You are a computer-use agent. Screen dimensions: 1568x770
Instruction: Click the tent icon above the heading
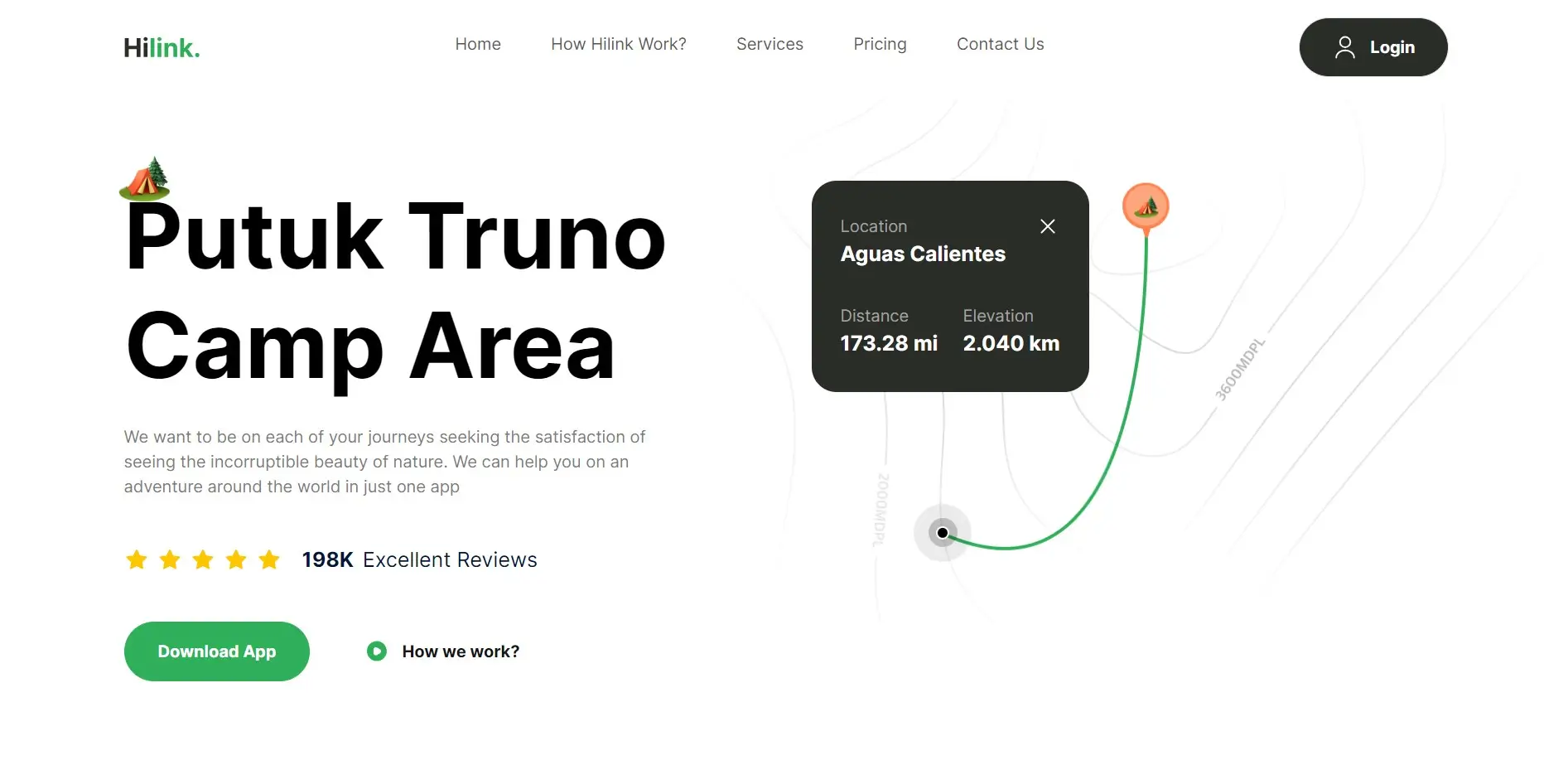coord(145,179)
